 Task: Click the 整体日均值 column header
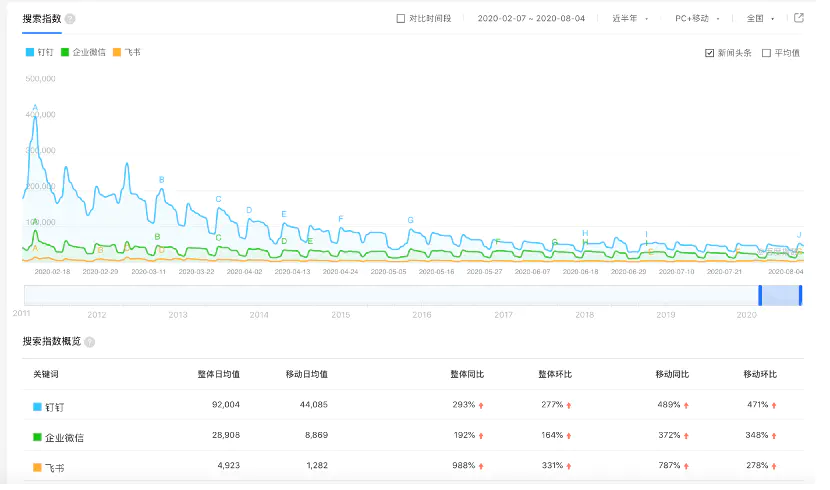point(219,374)
